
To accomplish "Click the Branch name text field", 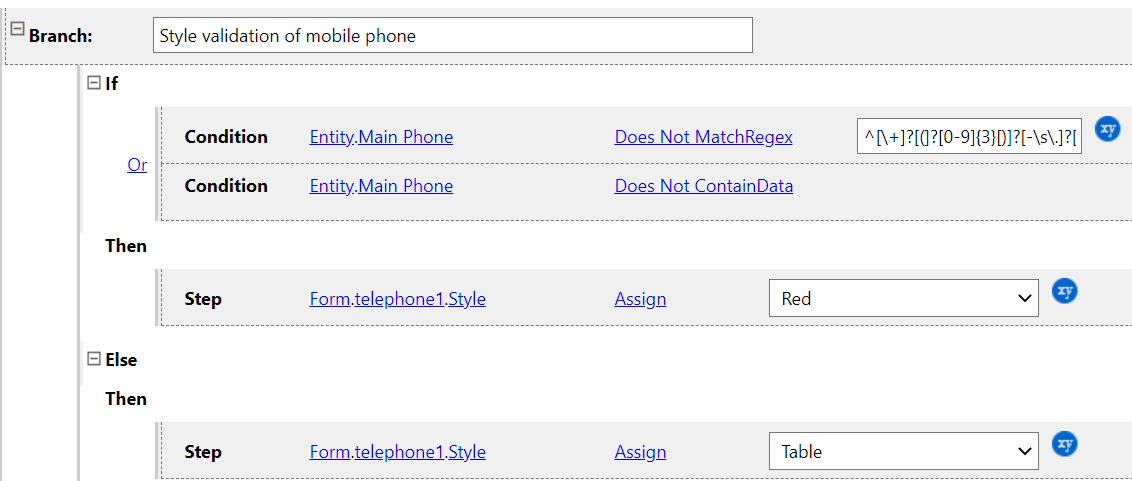I will tap(452, 36).
